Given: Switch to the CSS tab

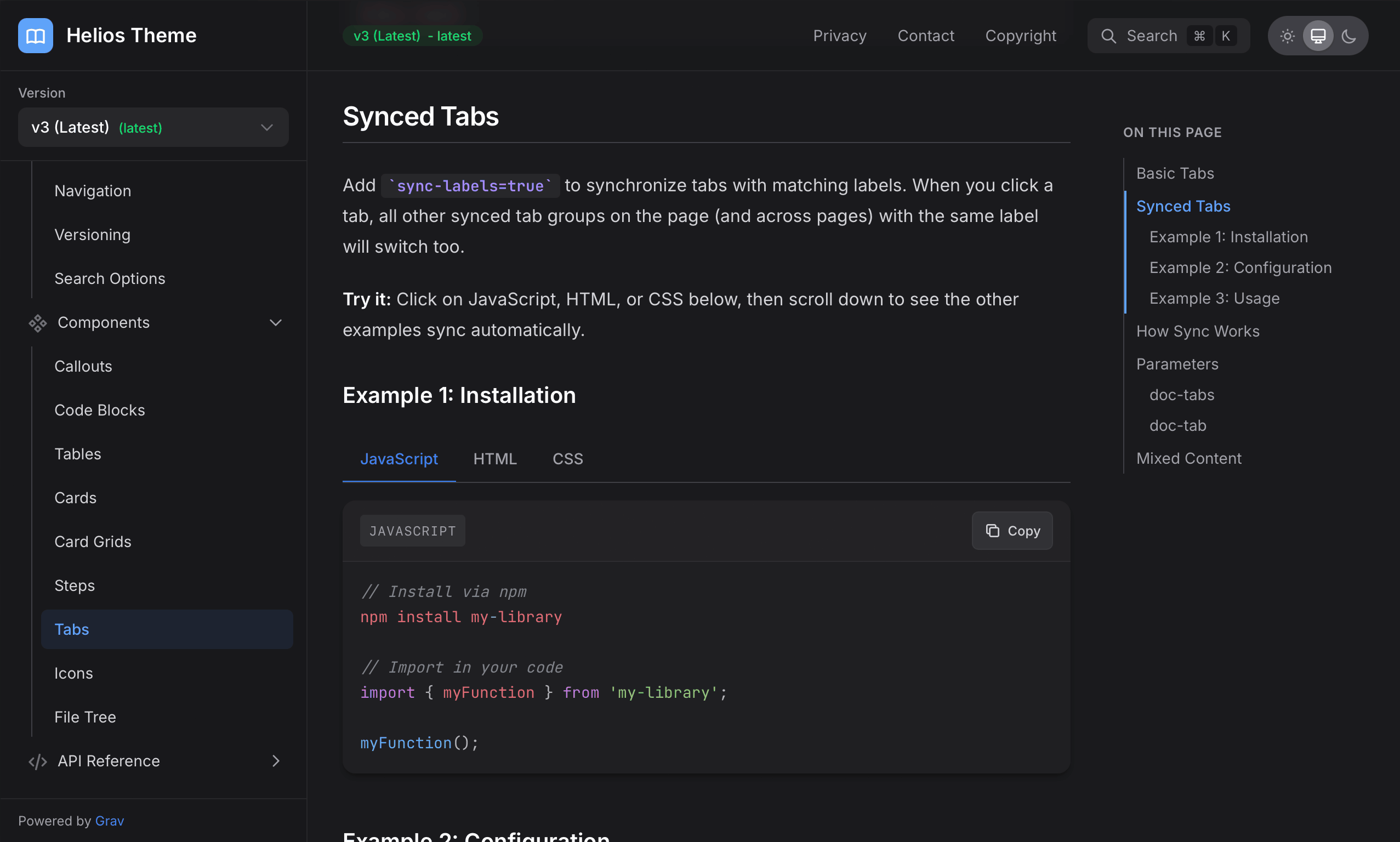Looking at the screenshot, I should [567, 458].
